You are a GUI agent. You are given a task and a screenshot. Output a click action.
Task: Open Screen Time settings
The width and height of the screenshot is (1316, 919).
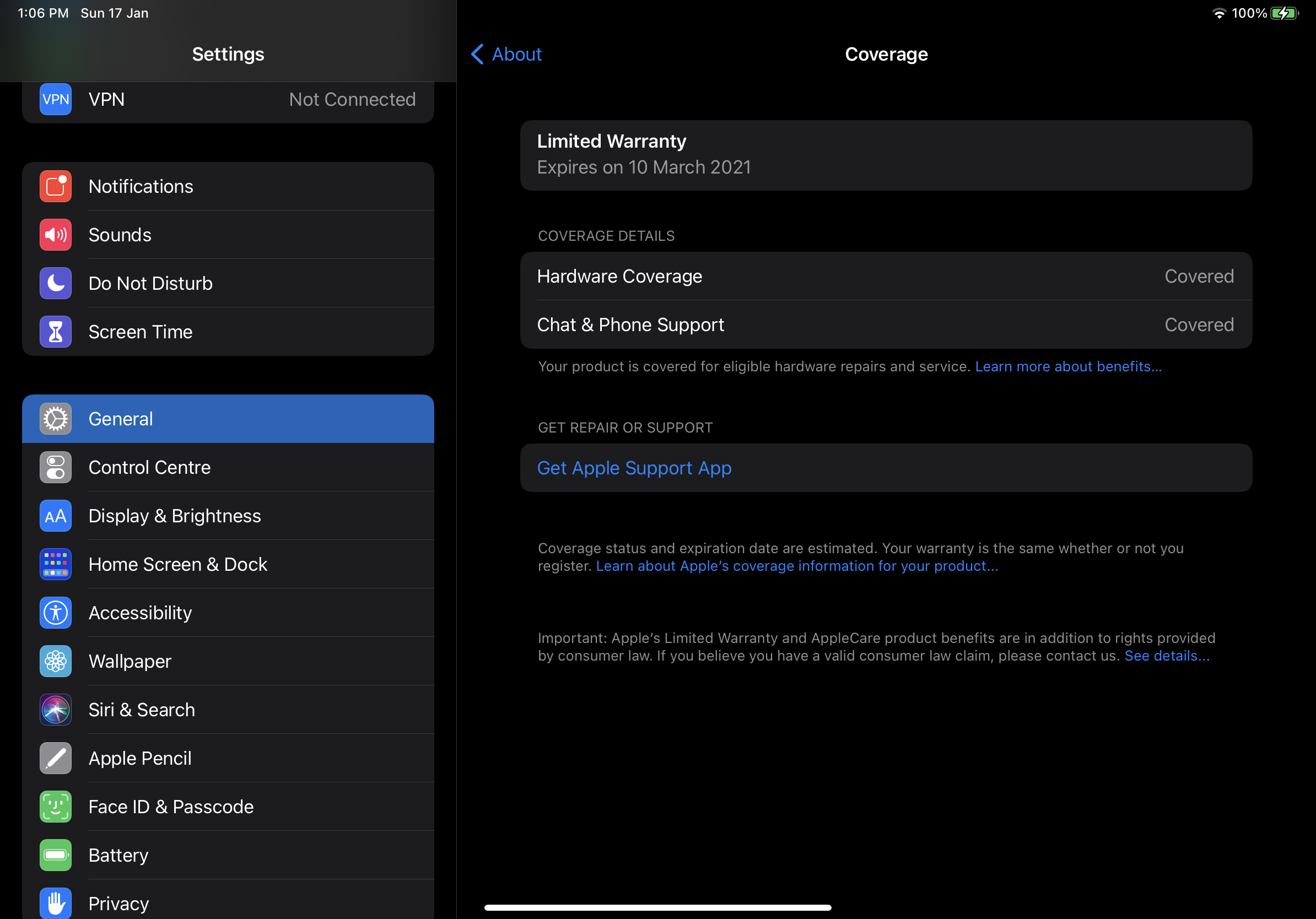click(x=228, y=332)
